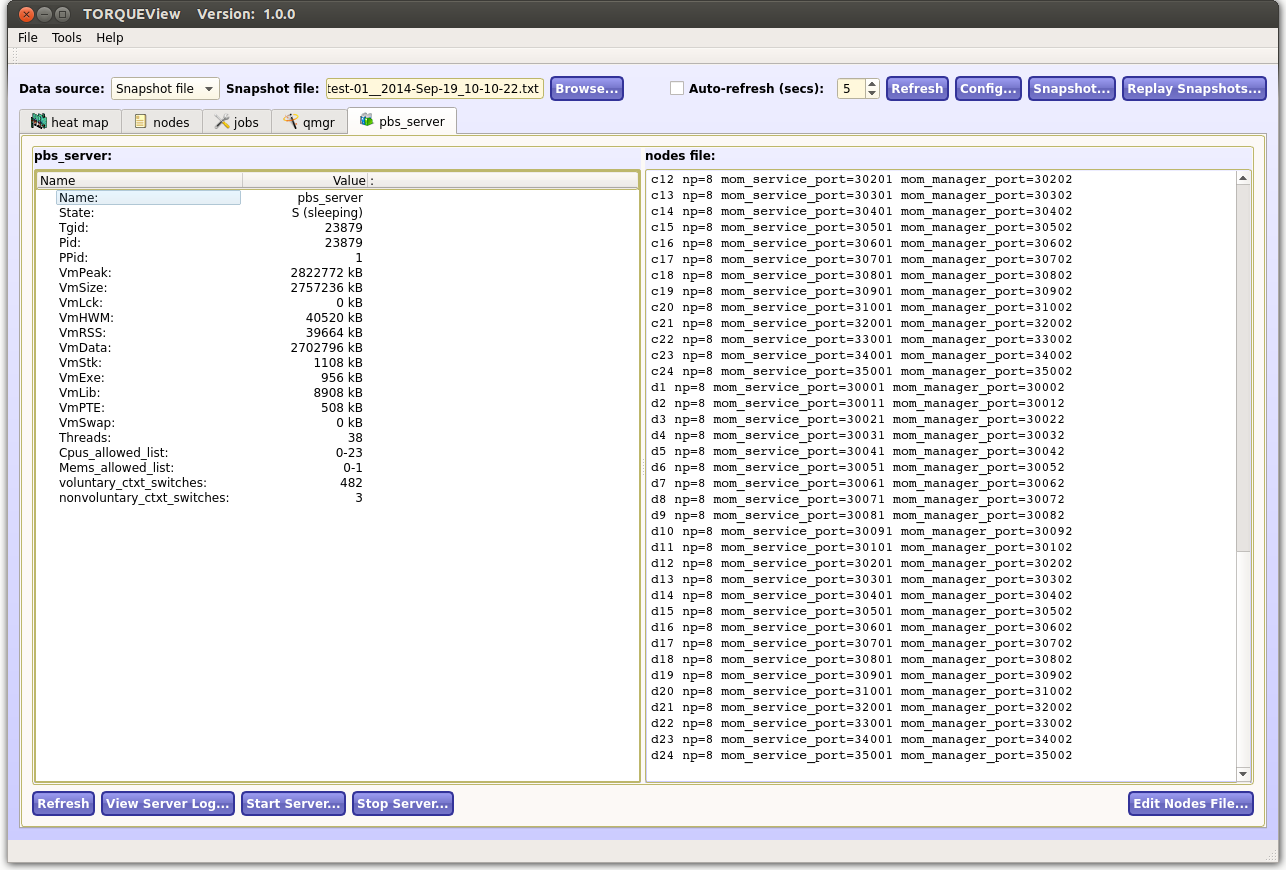Click the top toolbar Refresh button
The width and height of the screenshot is (1286, 870).
(x=917, y=89)
